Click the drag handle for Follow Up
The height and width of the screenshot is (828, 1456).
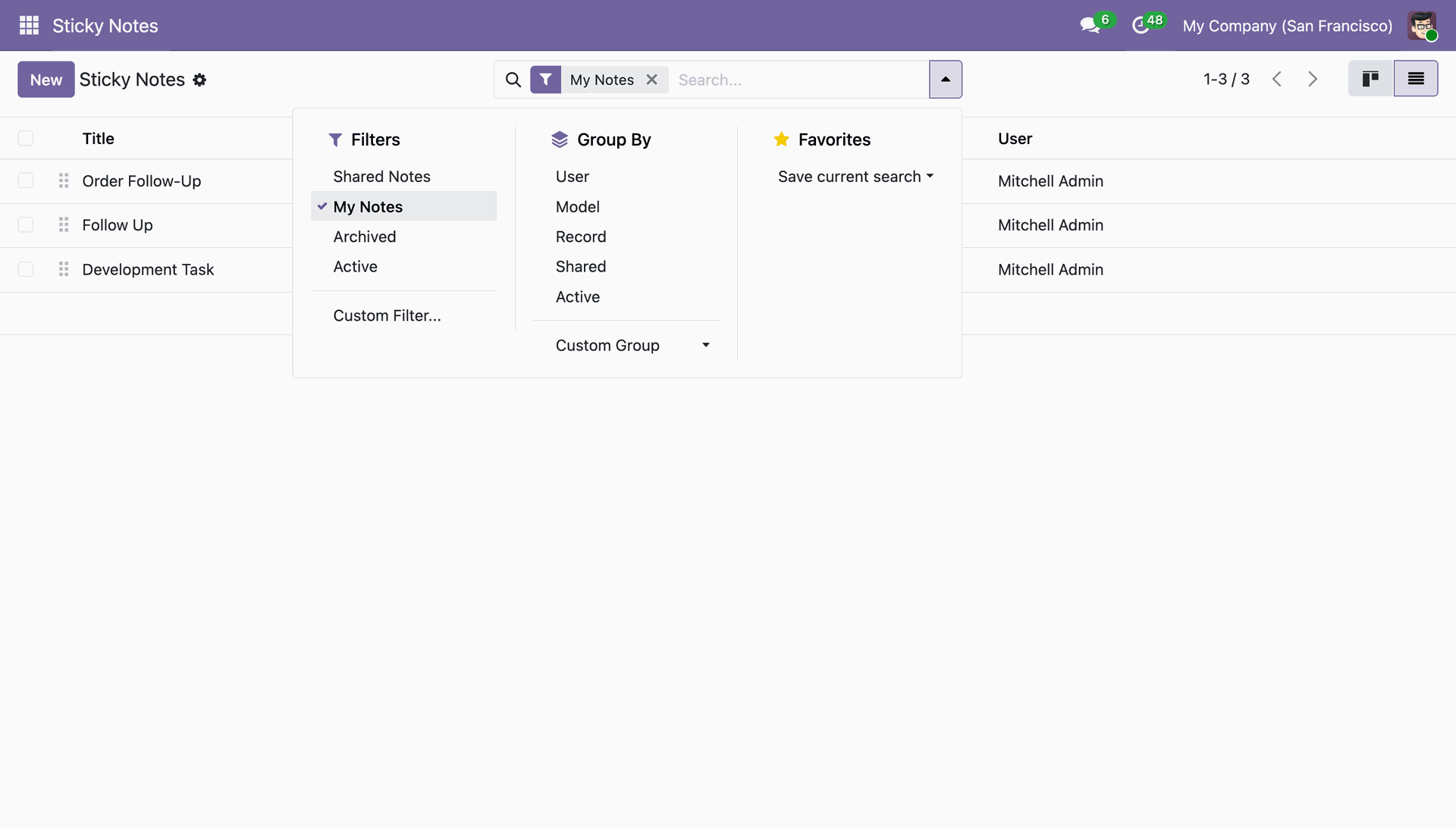coord(64,225)
